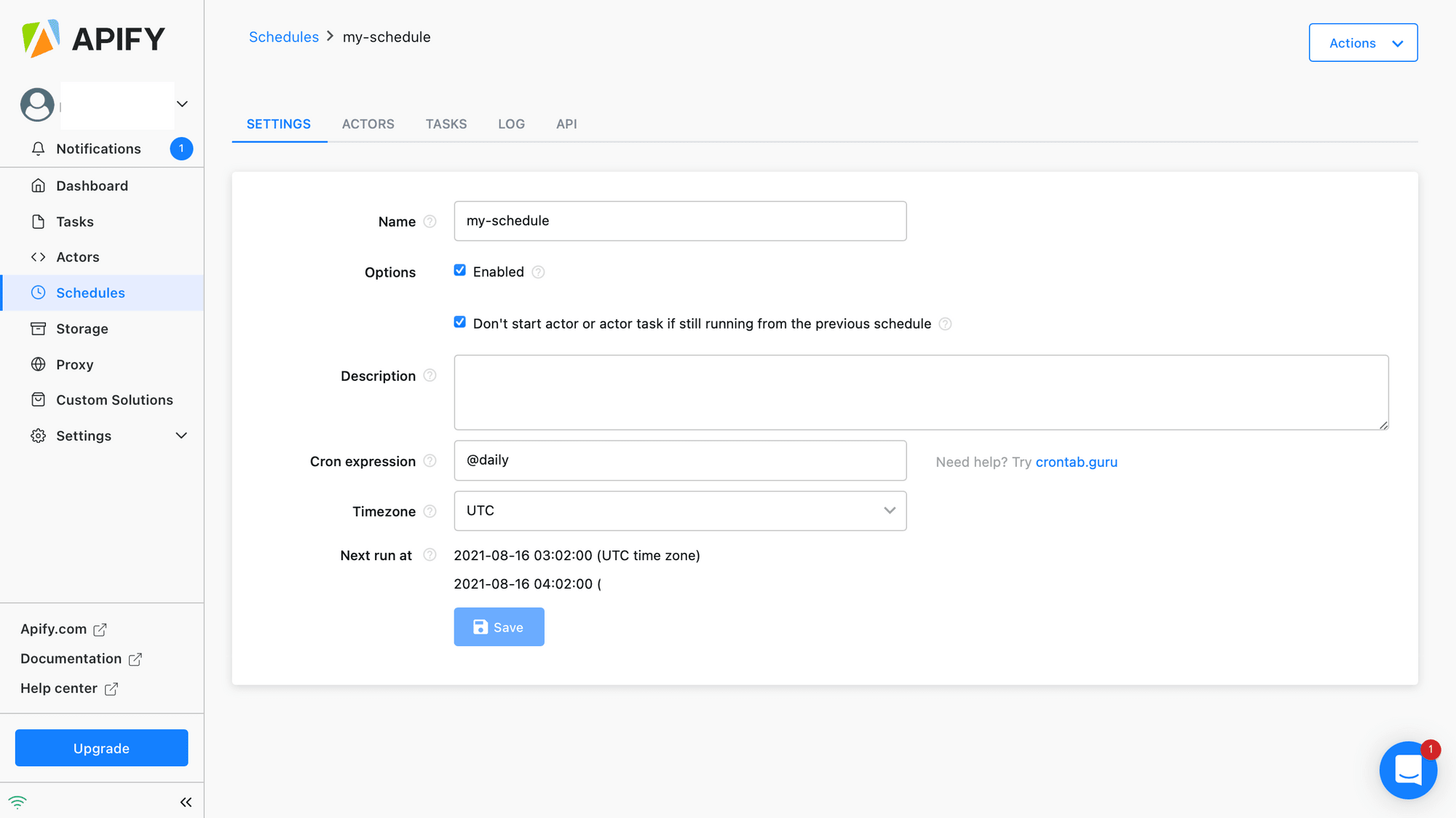Click the notifications count badge
1456x818 pixels.
point(181,149)
